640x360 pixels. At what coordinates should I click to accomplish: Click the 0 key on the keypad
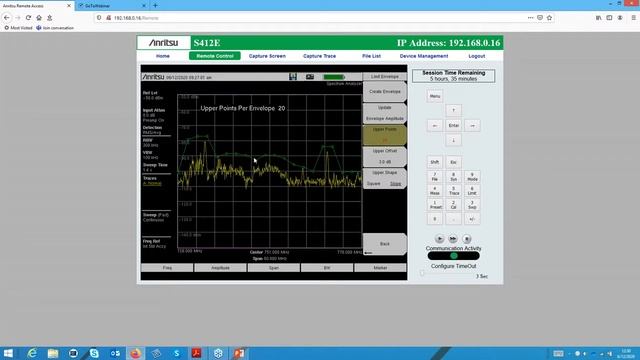(x=435, y=219)
